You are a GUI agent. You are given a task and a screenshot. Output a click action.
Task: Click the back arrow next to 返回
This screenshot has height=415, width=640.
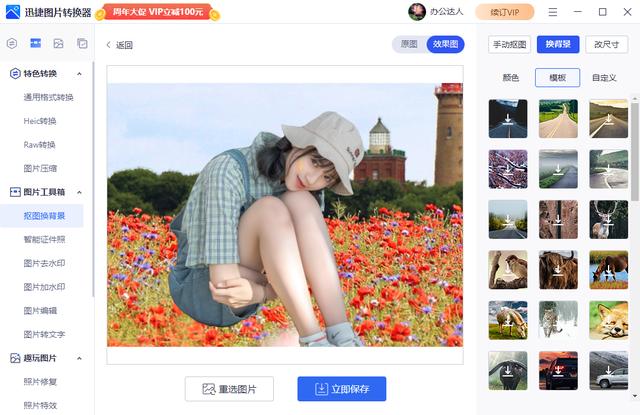pos(109,45)
